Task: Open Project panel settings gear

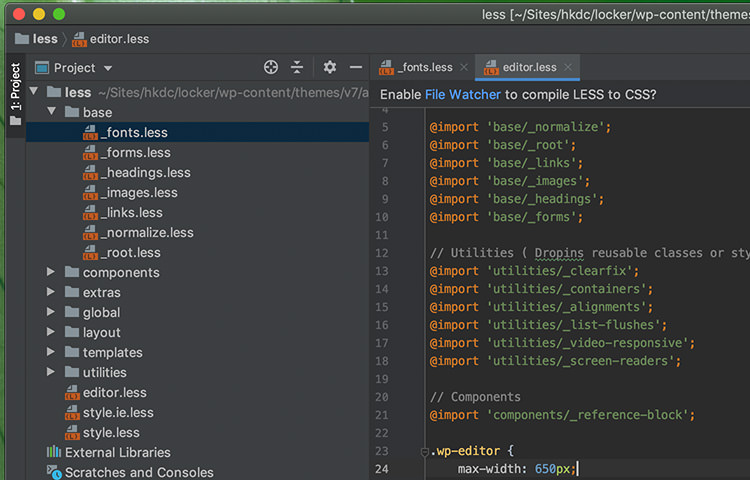Action: coord(330,67)
